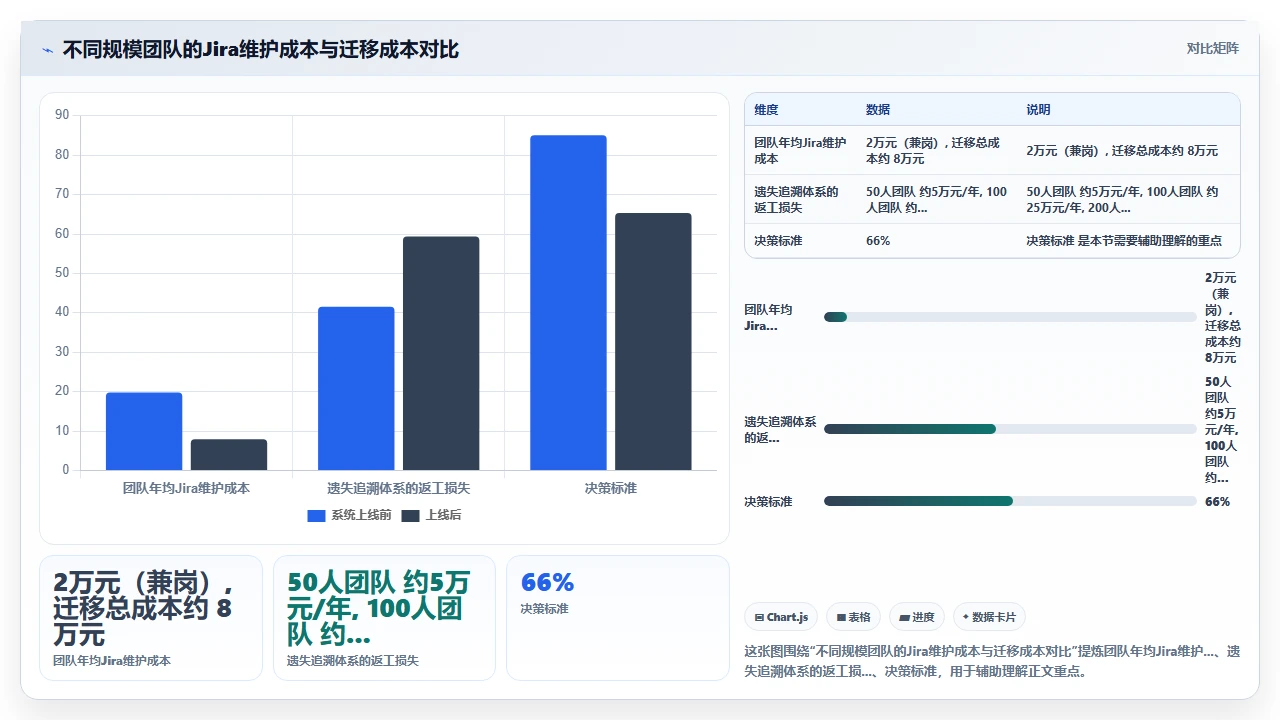Click the summary paragraph starting with 这张图围绕

[992, 661]
